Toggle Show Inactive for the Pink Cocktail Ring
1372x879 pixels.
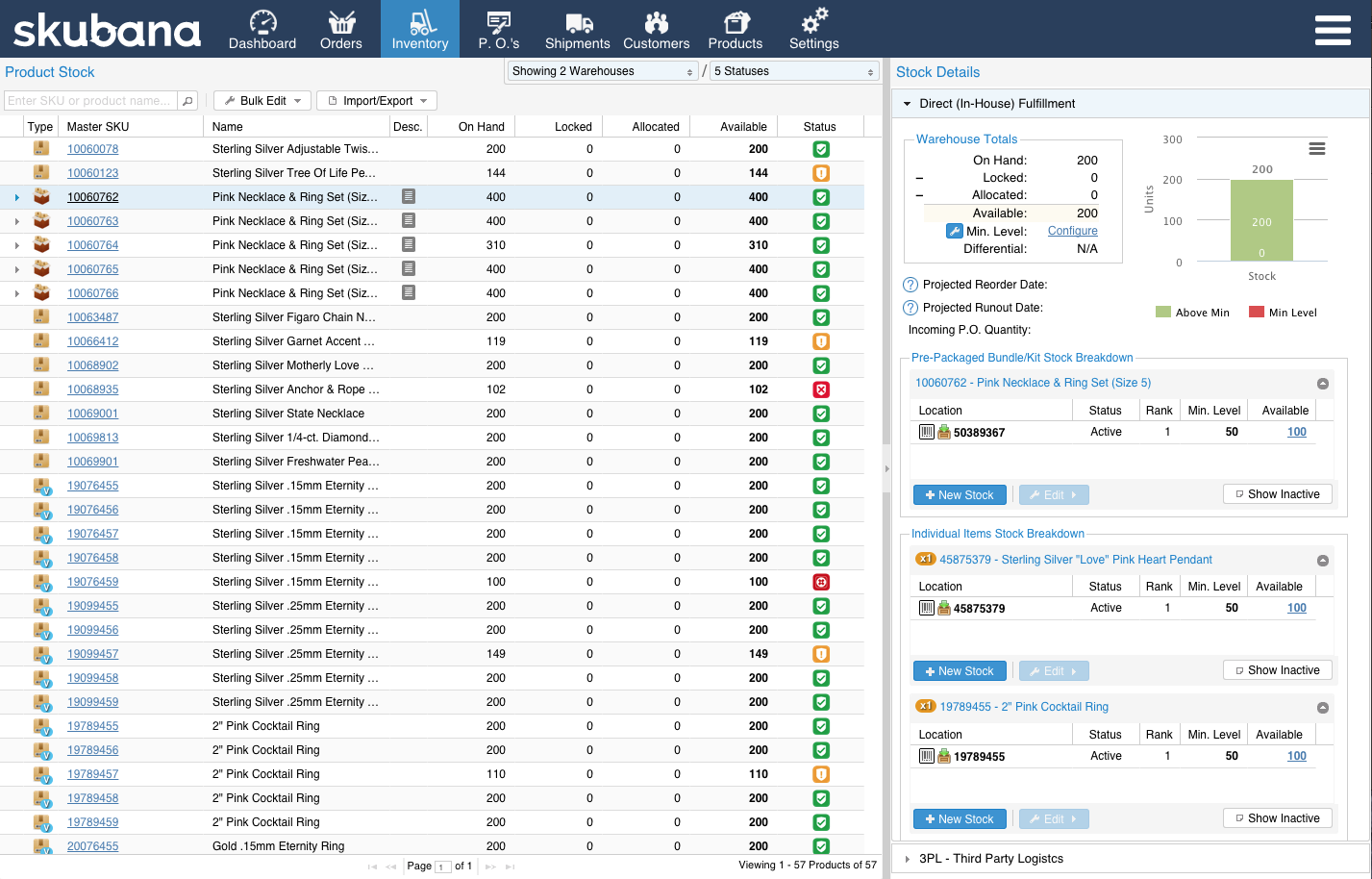point(1278,818)
